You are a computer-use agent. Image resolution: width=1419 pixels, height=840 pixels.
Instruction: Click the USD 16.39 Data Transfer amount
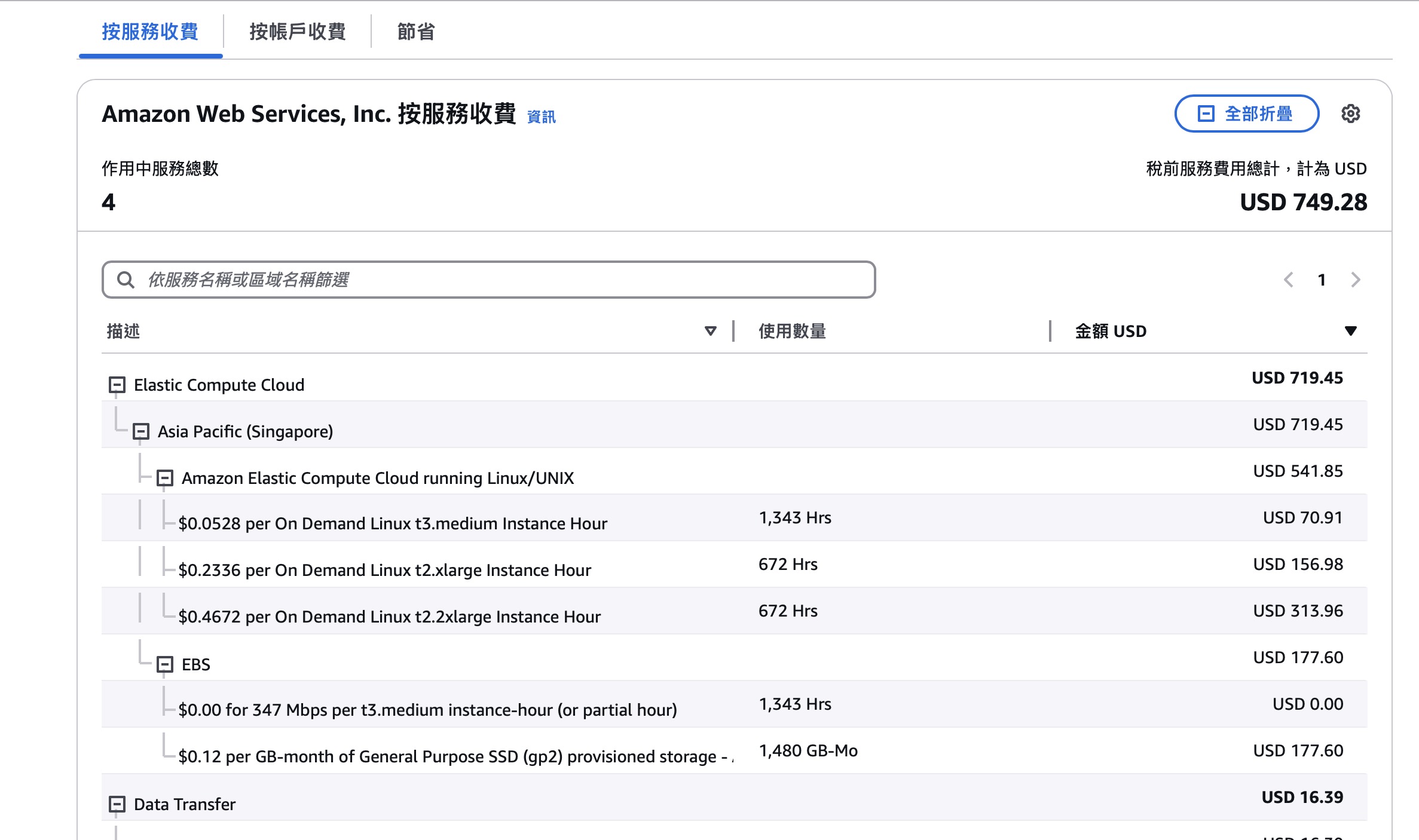coord(1302,797)
